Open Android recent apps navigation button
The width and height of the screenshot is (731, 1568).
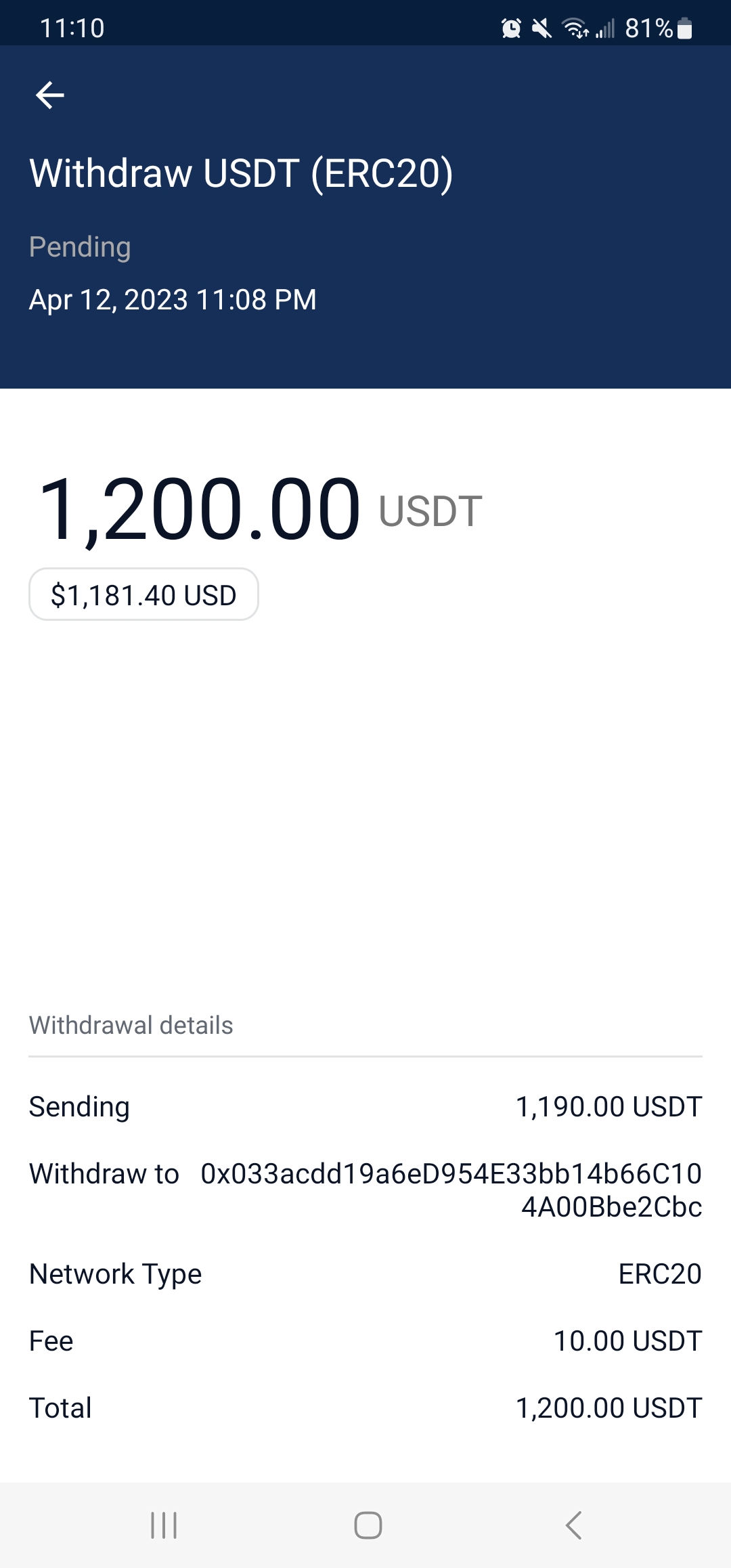[164, 1525]
